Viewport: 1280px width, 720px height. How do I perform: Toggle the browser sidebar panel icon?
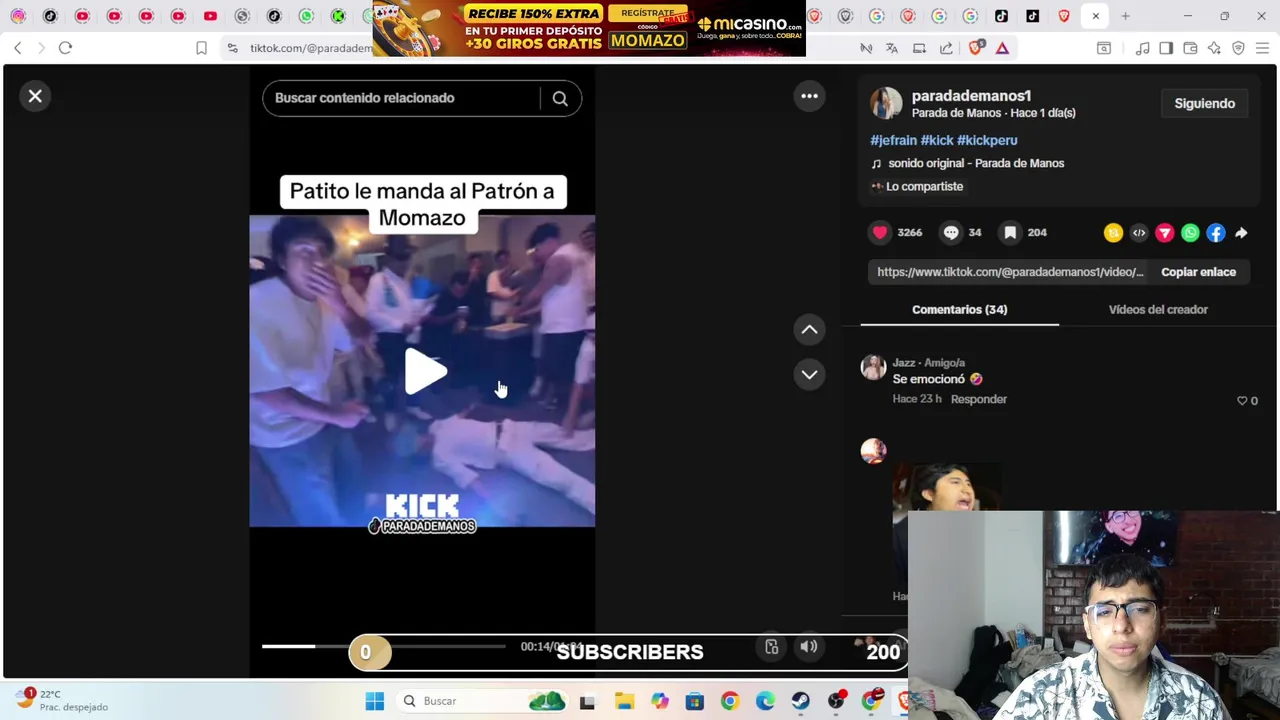point(1166,48)
